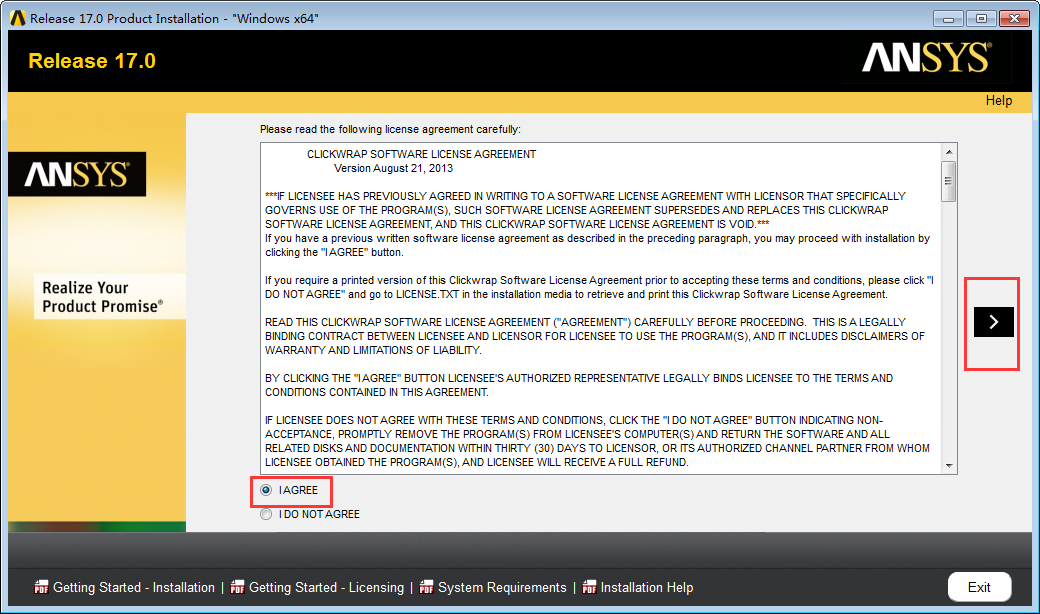Click the ANSYS logo in the header banner
Image resolution: width=1040 pixels, height=614 pixels.
click(x=925, y=59)
